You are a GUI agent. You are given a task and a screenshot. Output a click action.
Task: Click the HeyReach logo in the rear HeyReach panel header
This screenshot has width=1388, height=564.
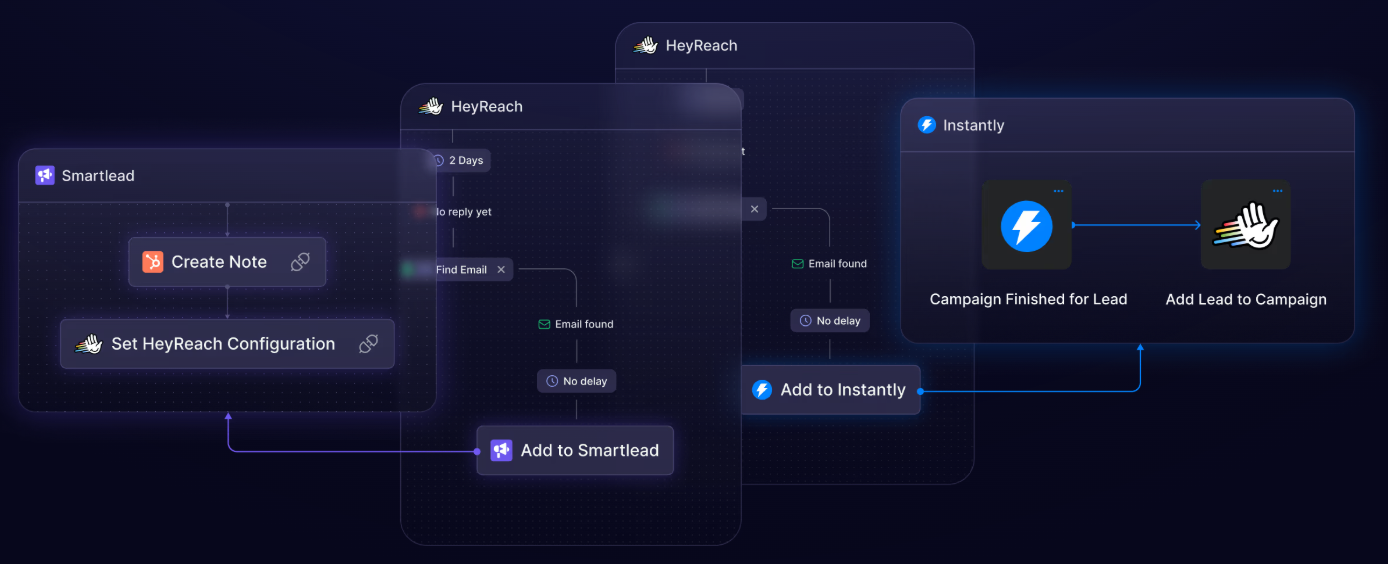tap(646, 45)
